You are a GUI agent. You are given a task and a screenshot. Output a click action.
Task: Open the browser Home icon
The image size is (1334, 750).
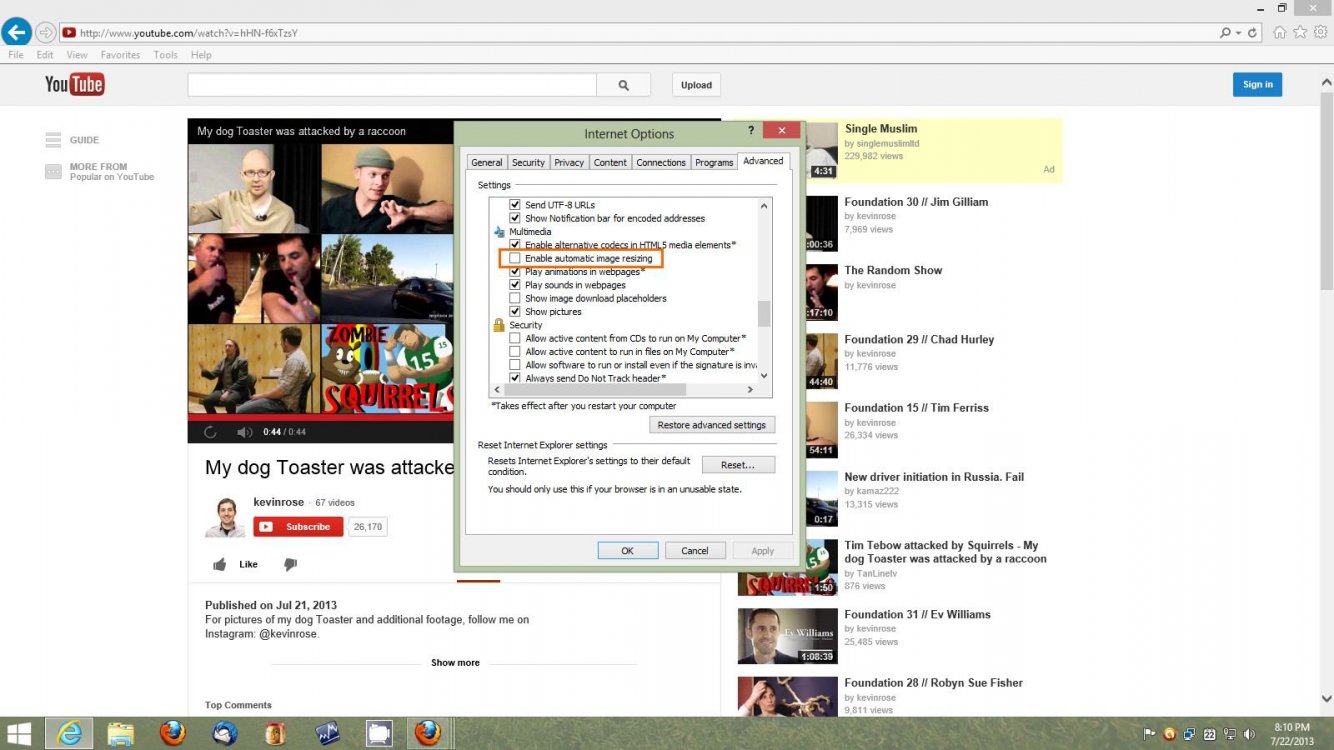1280,32
